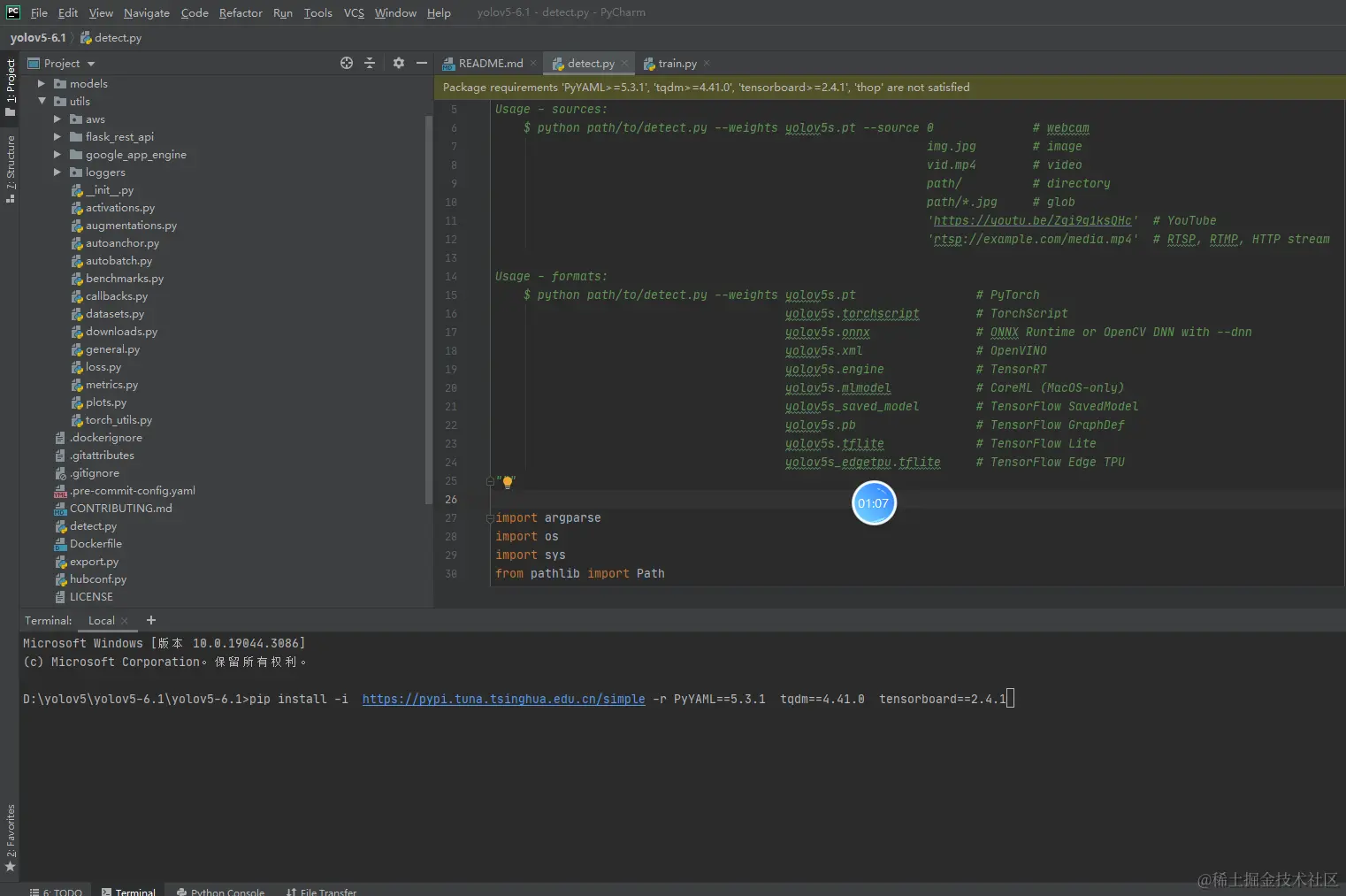
Task: Close the Local terminal tab
Action: 125,621
